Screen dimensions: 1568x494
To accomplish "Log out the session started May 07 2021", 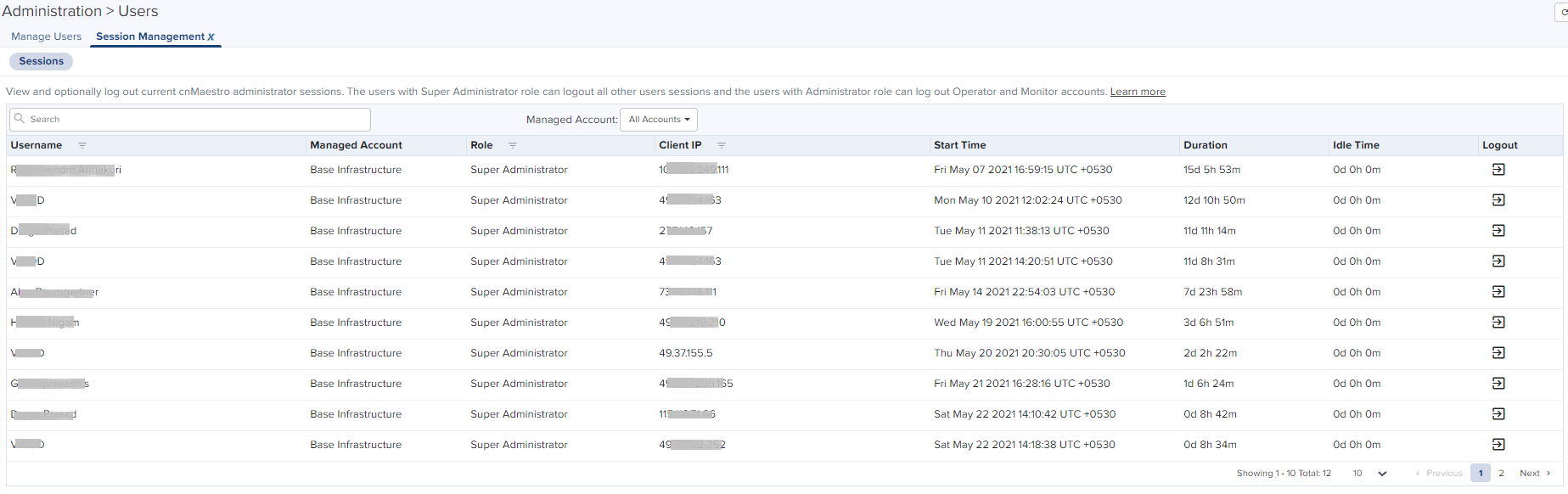I will pyautogui.click(x=1498, y=170).
